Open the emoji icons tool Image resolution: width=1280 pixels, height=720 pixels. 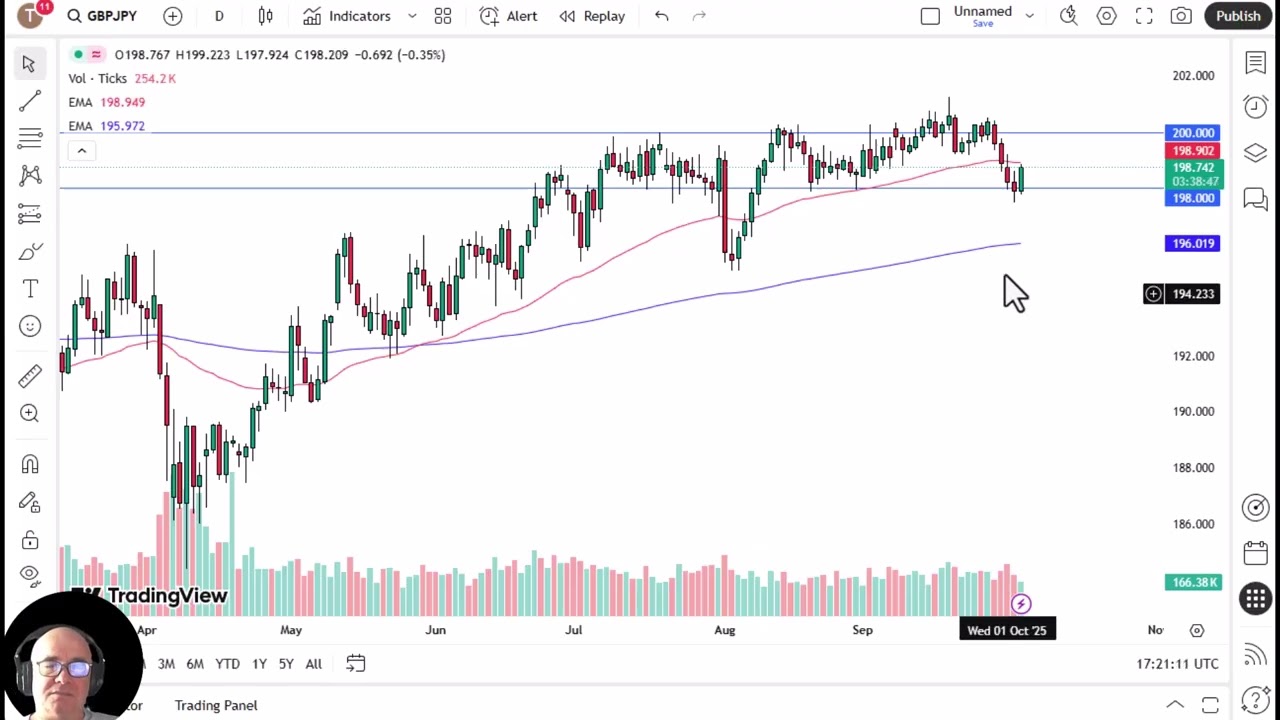pyautogui.click(x=30, y=326)
